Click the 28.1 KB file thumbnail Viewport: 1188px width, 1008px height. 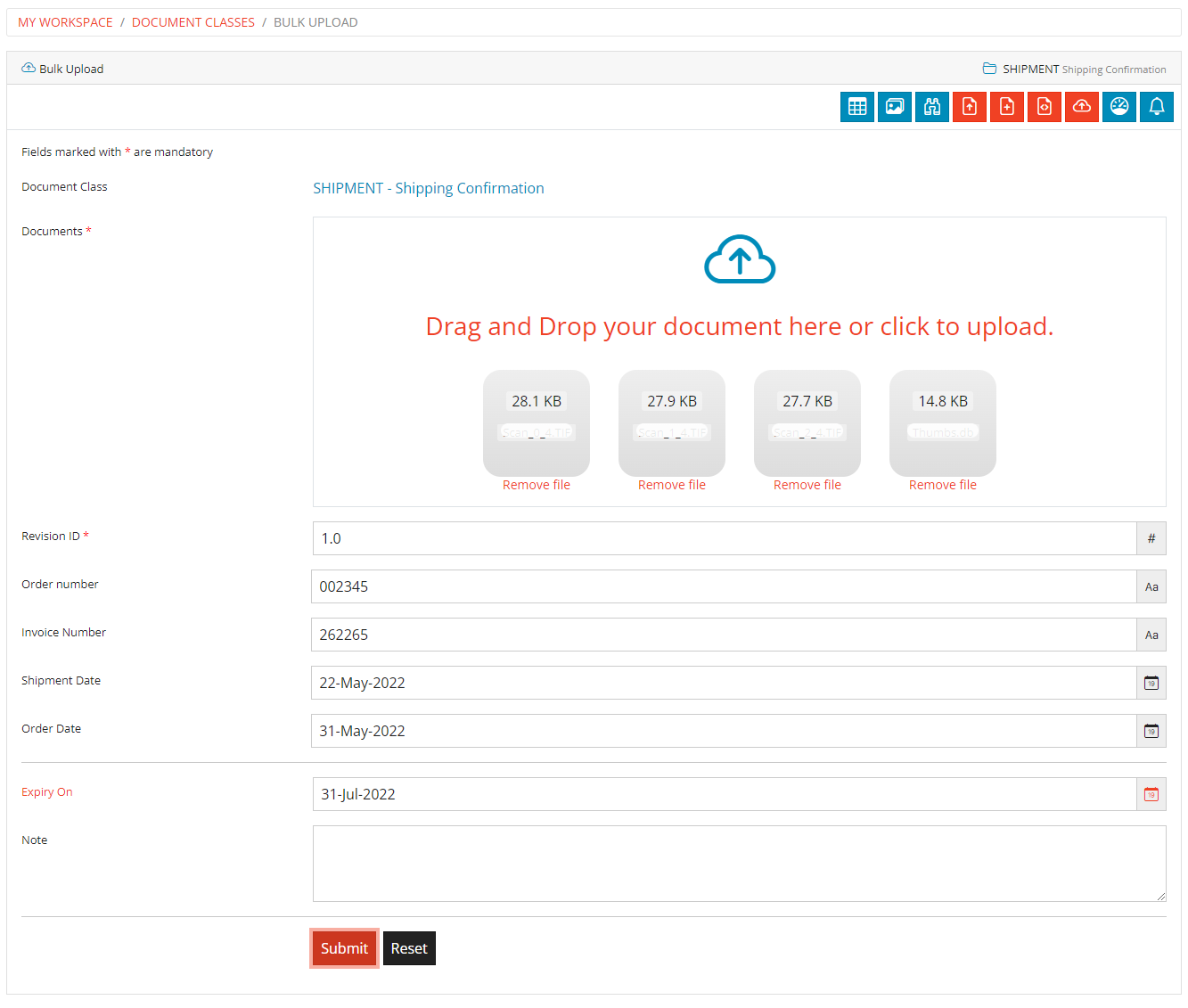tap(536, 423)
